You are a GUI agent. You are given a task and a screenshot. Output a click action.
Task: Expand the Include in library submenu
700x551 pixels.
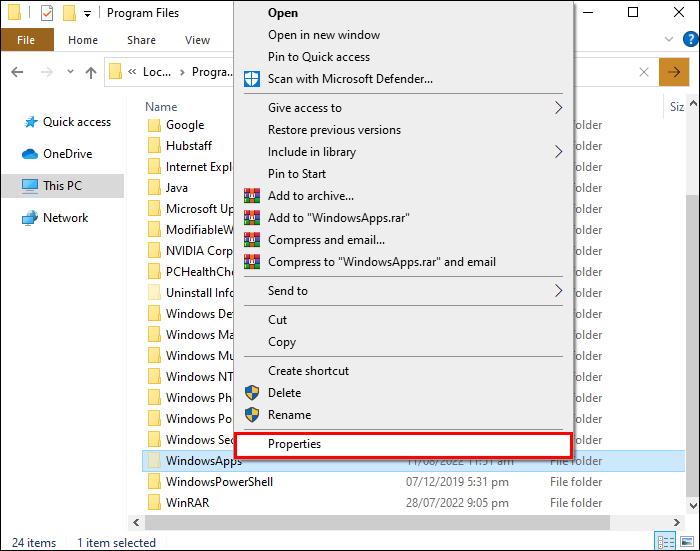click(558, 152)
